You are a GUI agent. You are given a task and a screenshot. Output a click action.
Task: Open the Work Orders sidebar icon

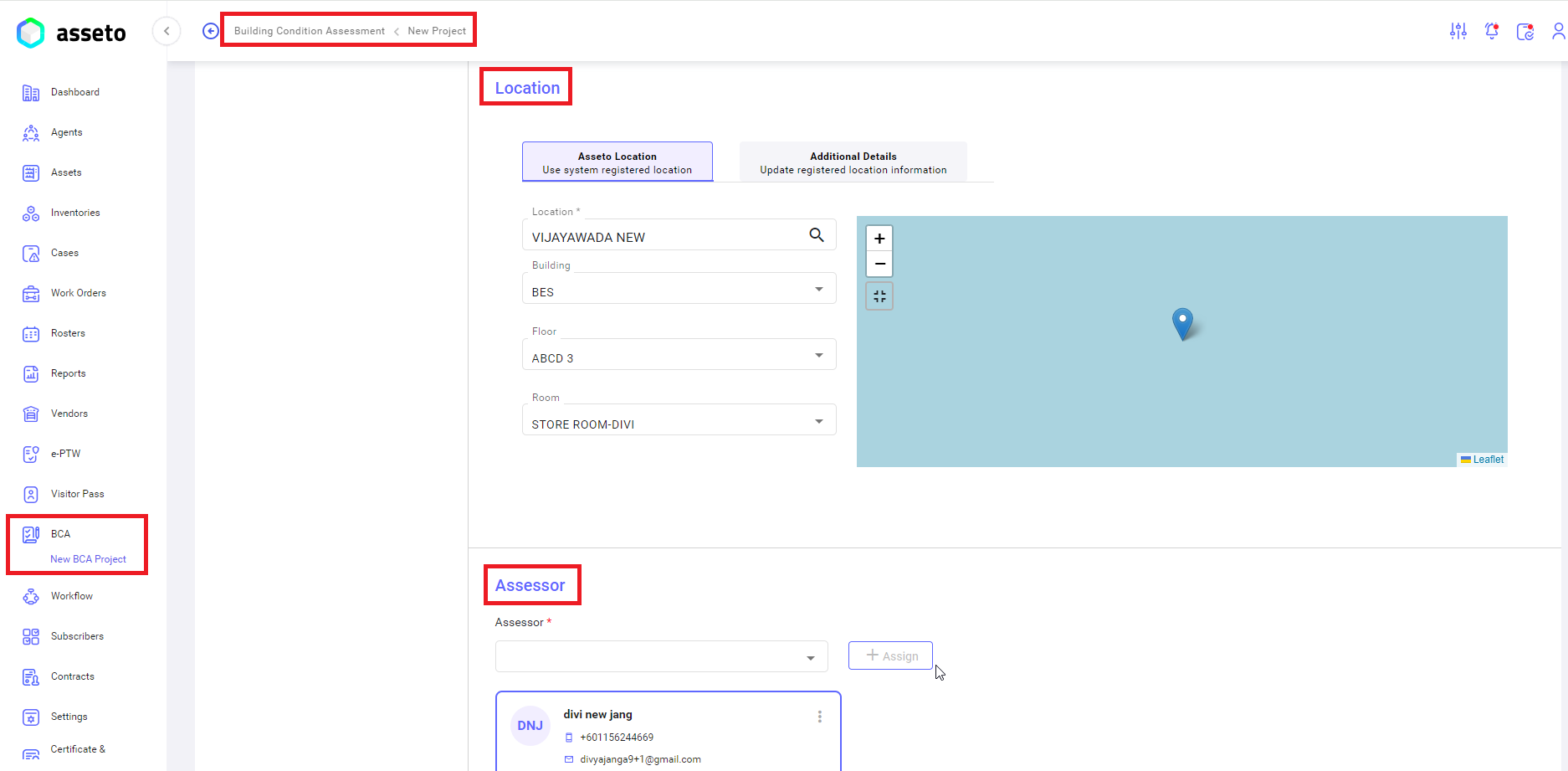tap(31, 294)
